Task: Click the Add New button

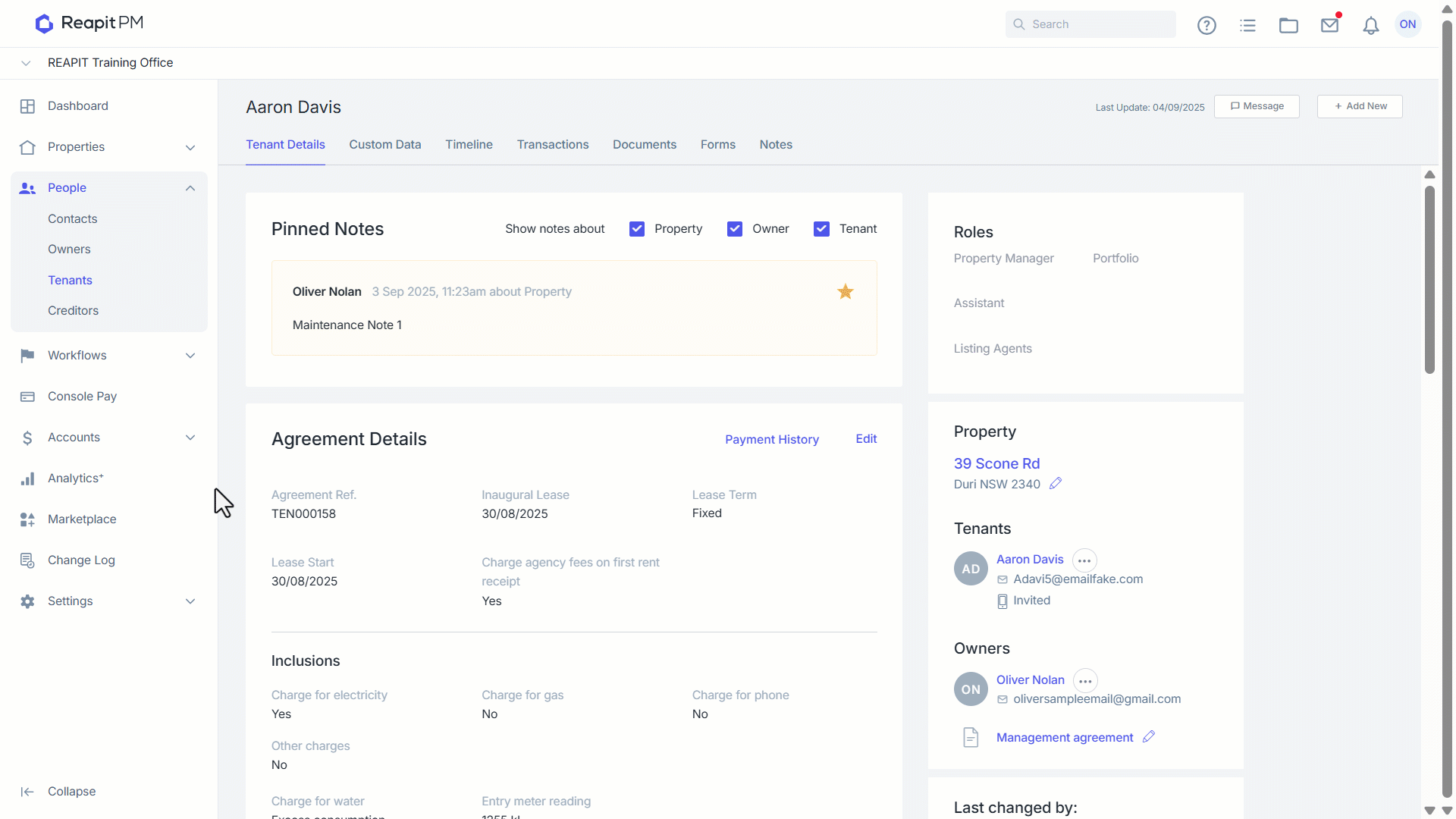Action: point(1360,106)
